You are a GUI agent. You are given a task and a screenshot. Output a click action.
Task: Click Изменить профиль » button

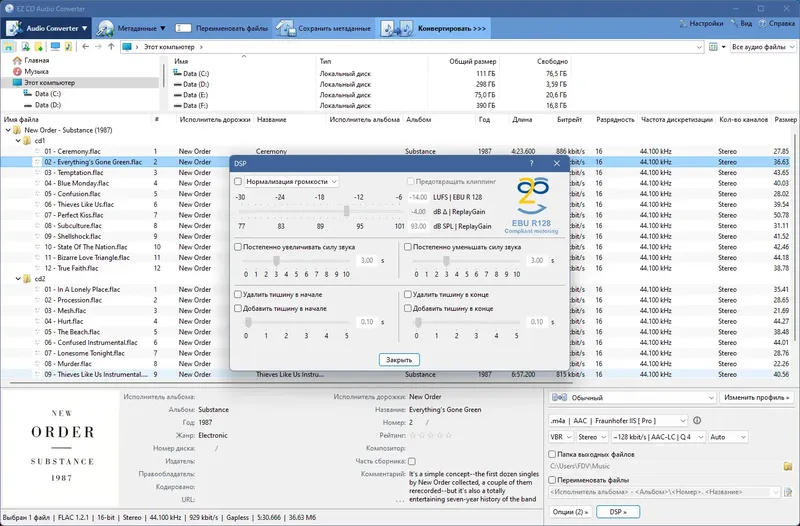[x=757, y=397]
